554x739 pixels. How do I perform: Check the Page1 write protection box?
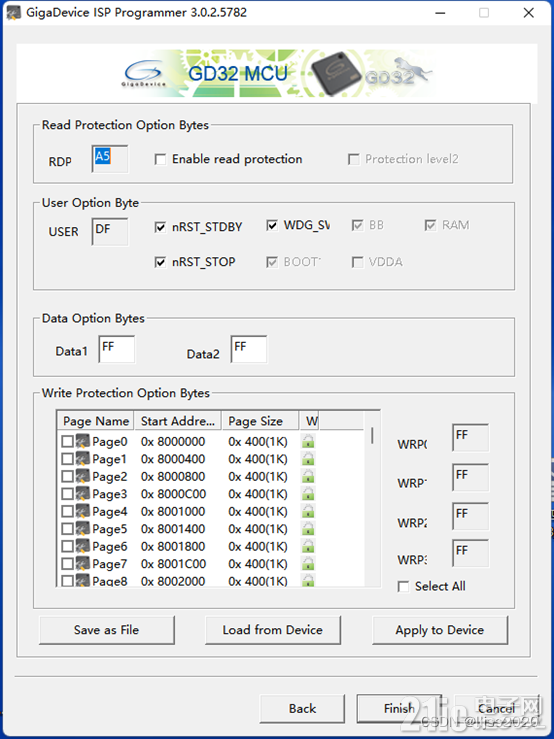click(67, 459)
